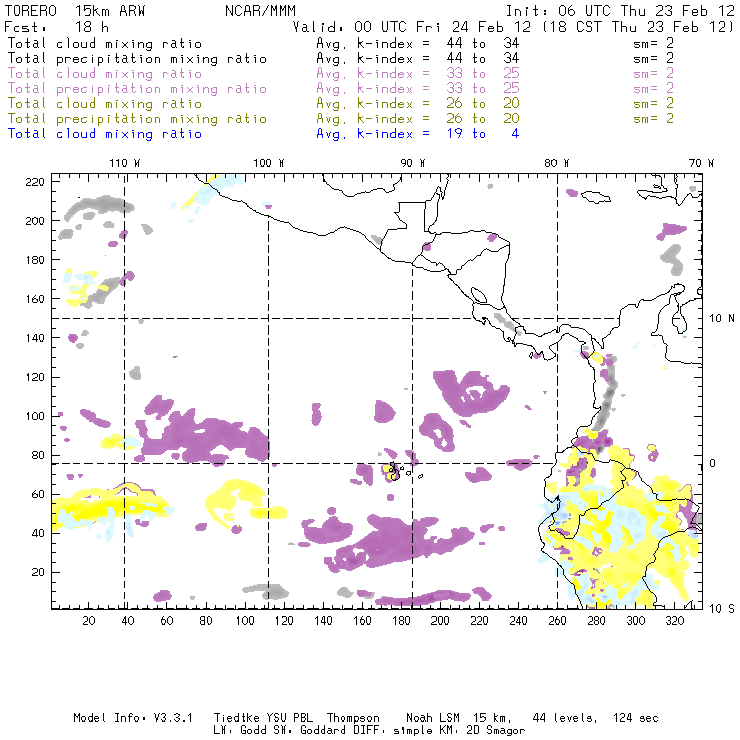Viewport: 740px width, 740px height.
Task: Click the "160" tick label on vertical axis
Action: click(x=35, y=299)
